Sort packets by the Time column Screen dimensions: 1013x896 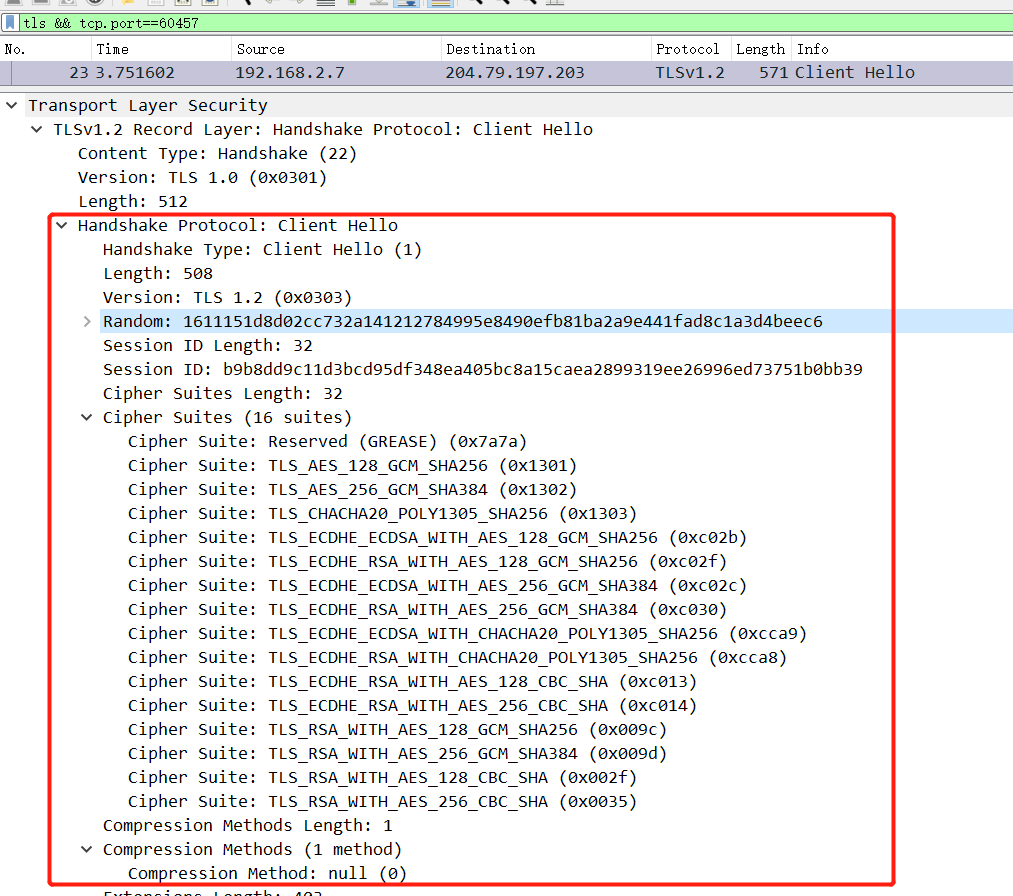pos(160,49)
